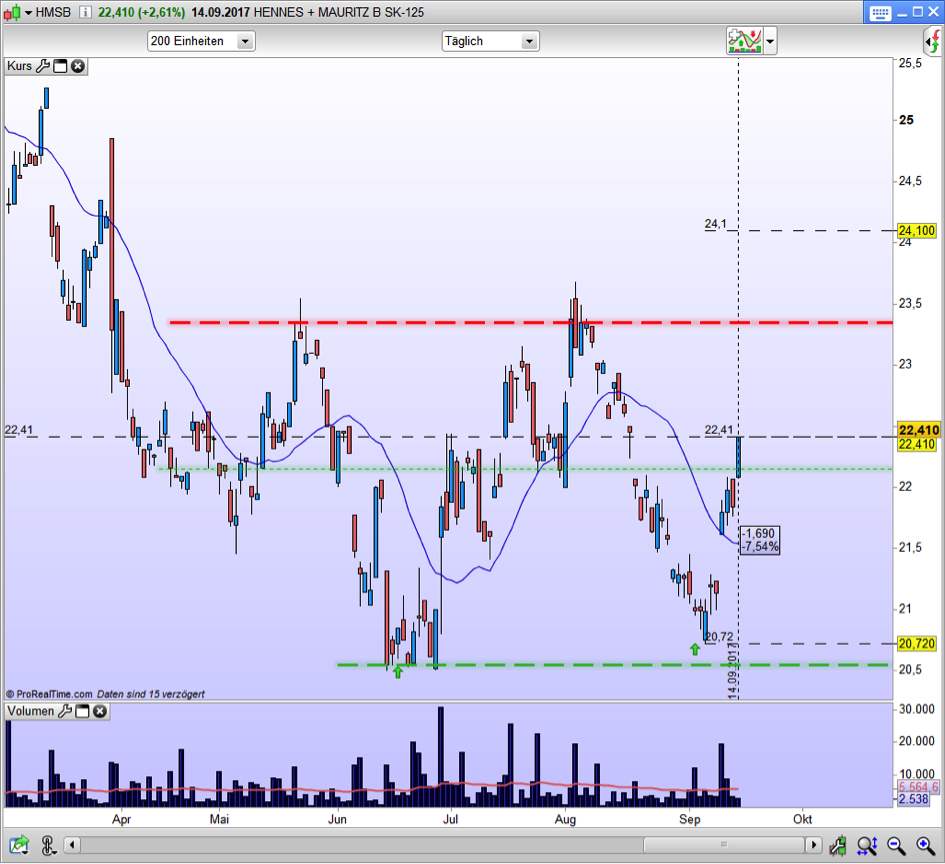Open the ProRealTime.com link

tap(49, 694)
